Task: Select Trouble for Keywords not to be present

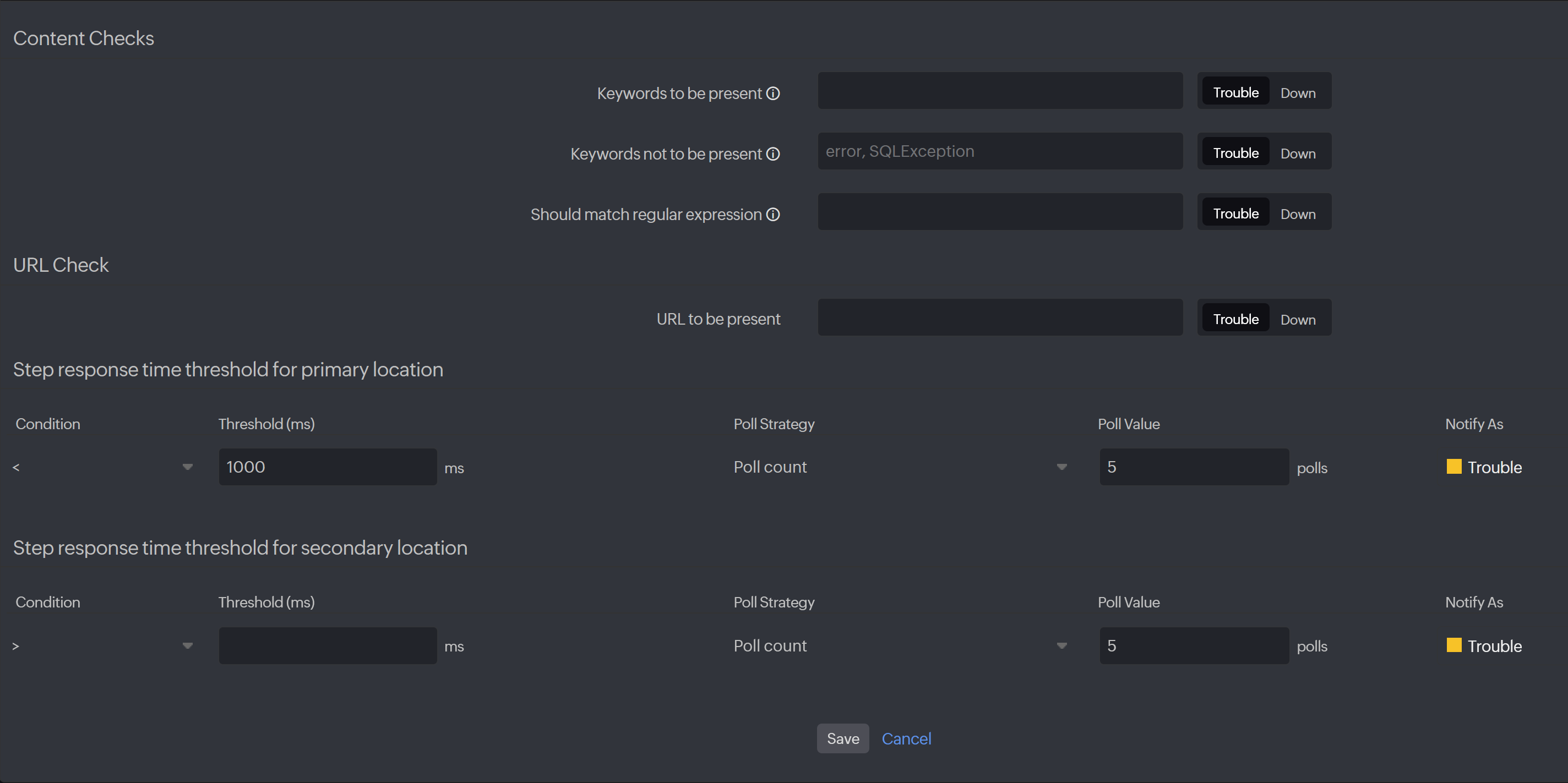Action: click(1235, 154)
